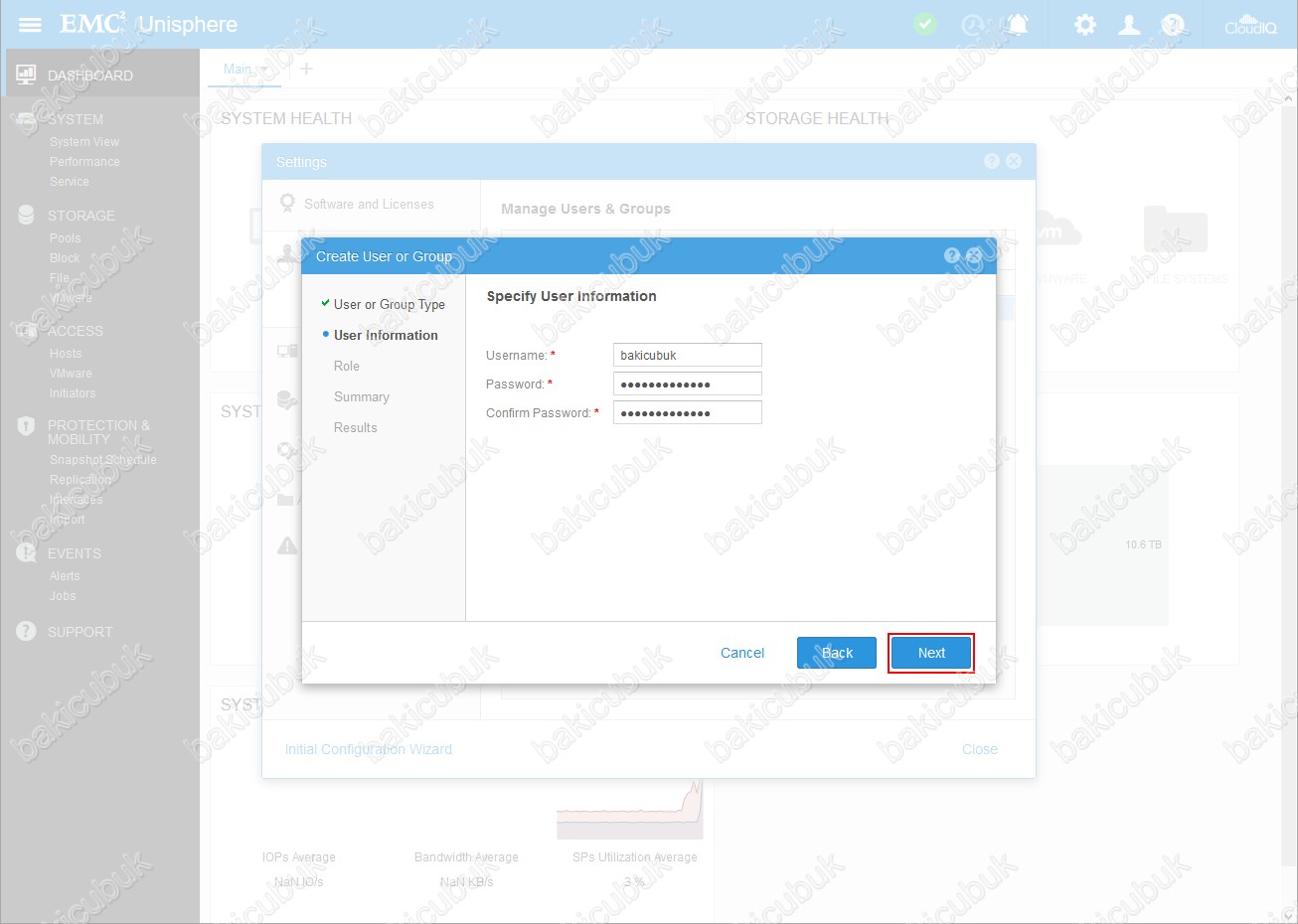Viewport: 1298px width, 924px height.
Task: Open the hamburger navigation menu
Action: pos(31,25)
